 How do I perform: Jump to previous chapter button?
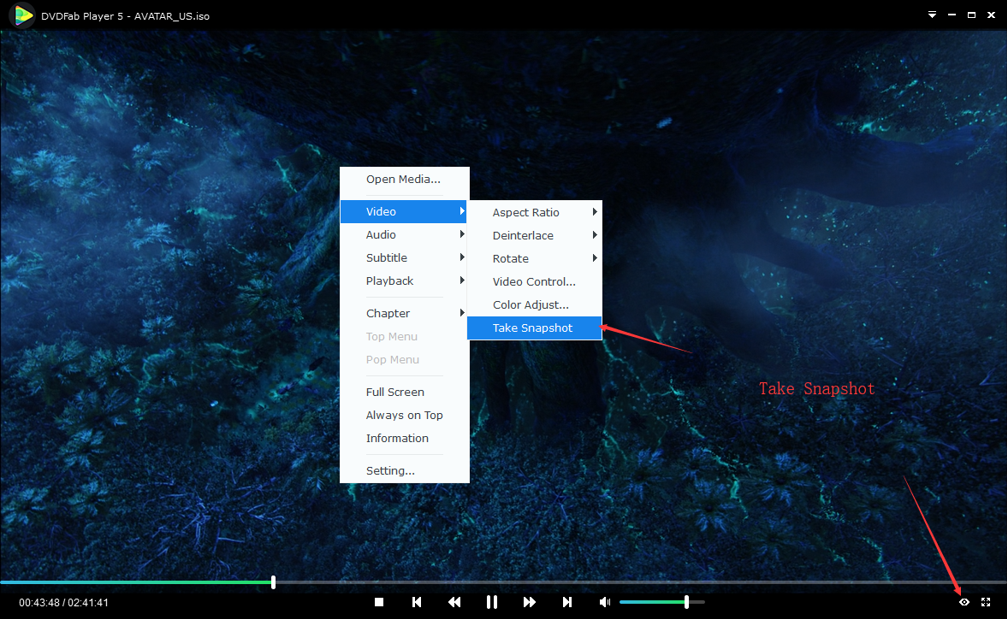point(417,602)
